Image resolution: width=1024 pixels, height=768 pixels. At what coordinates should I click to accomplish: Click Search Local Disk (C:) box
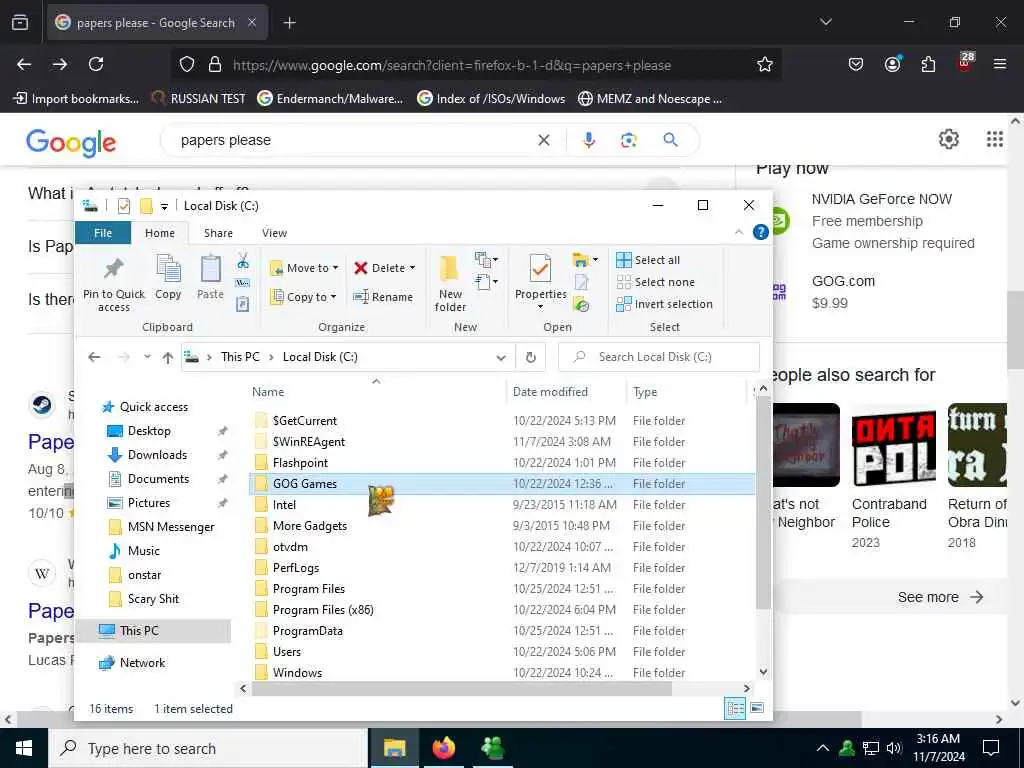pos(659,357)
